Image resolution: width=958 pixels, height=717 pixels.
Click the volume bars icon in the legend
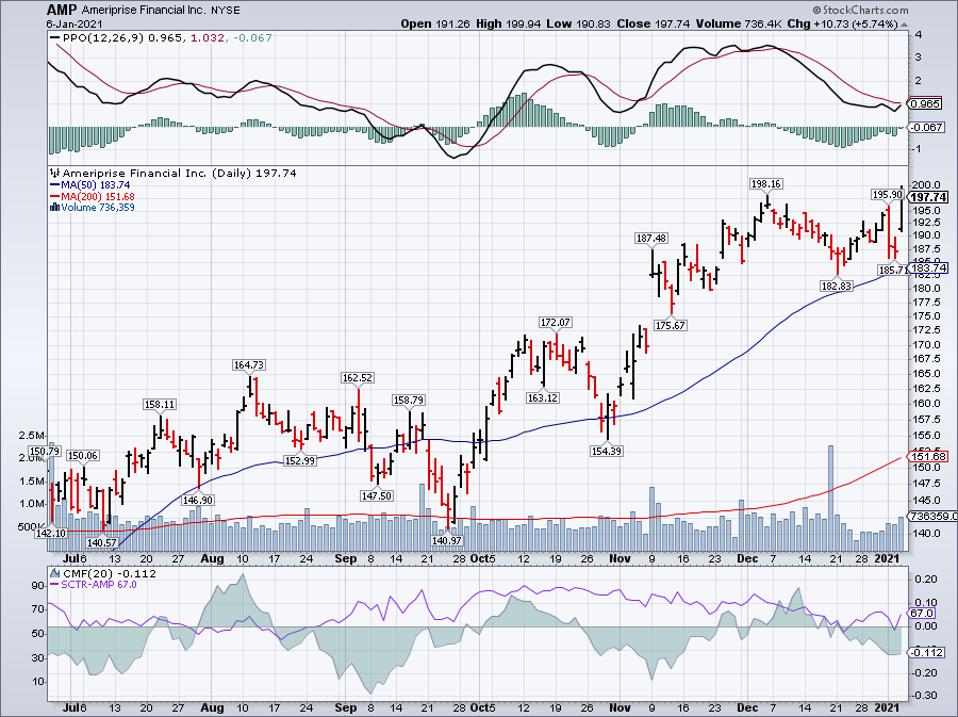[x=54, y=208]
